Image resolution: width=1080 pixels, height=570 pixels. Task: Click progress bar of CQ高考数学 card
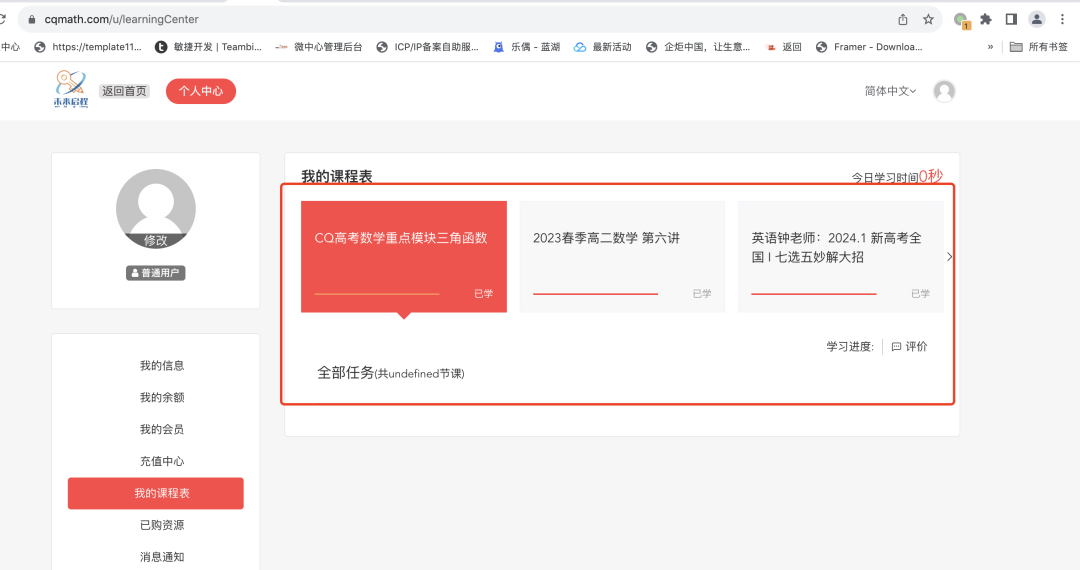coord(377,294)
